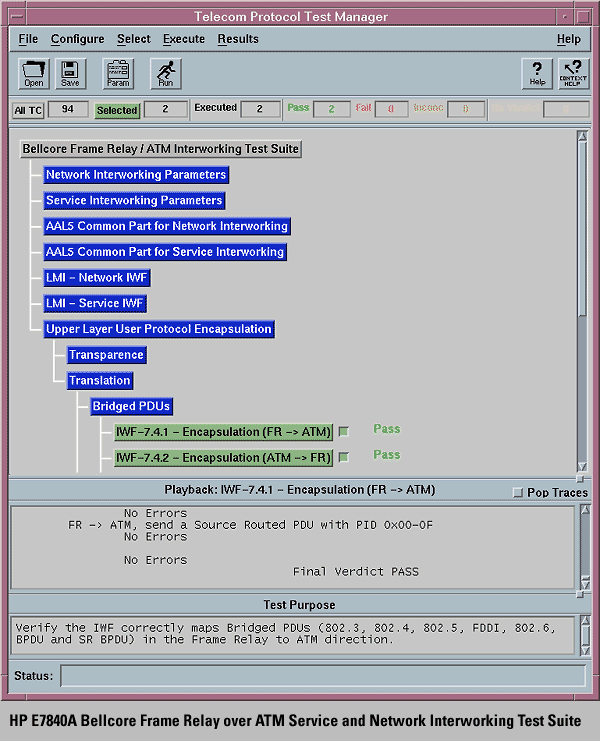Image resolution: width=600 pixels, height=741 pixels.
Task: Click the Selected filter button
Action: (x=118, y=110)
